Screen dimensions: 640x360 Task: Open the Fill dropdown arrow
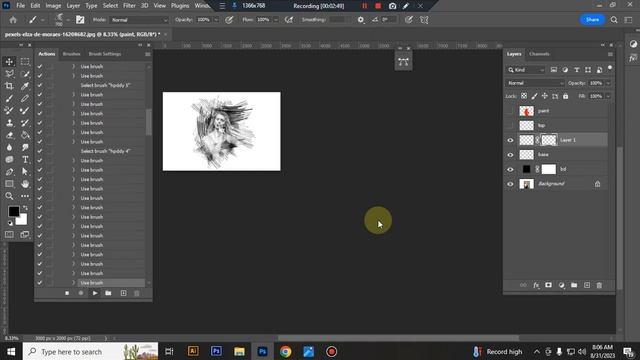[x=608, y=96]
